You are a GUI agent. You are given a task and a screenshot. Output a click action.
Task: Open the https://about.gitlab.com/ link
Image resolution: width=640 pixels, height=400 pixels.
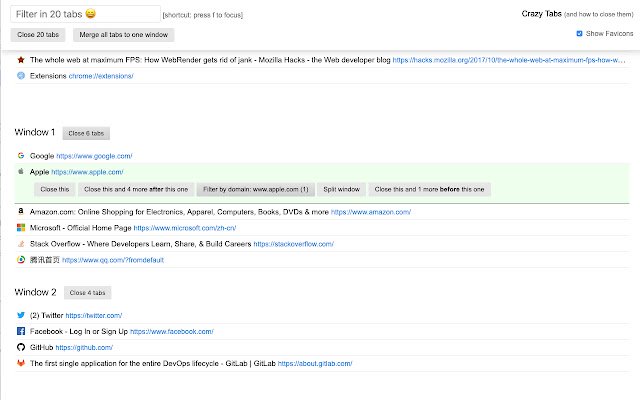point(315,363)
